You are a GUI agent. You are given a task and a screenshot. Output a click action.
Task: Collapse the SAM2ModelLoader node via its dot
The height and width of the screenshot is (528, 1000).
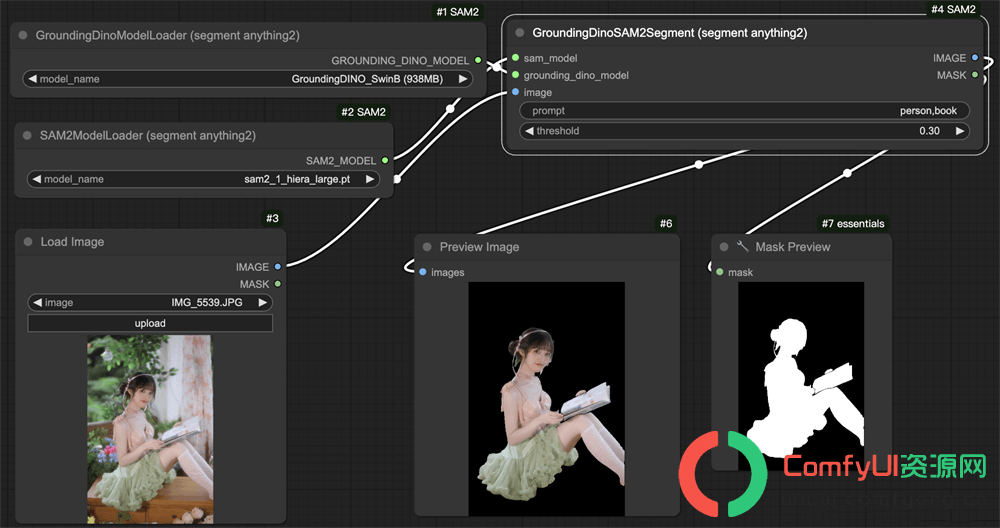click(27, 135)
